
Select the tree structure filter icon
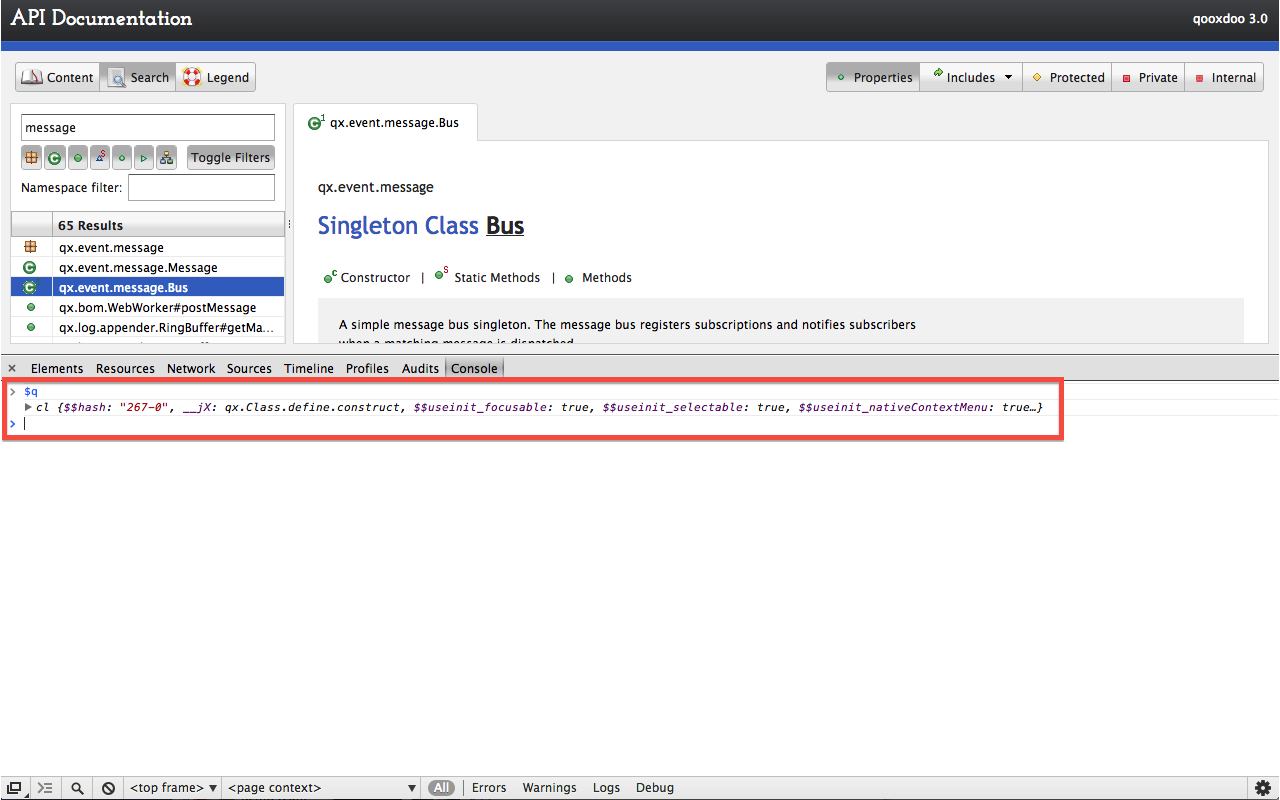167,157
